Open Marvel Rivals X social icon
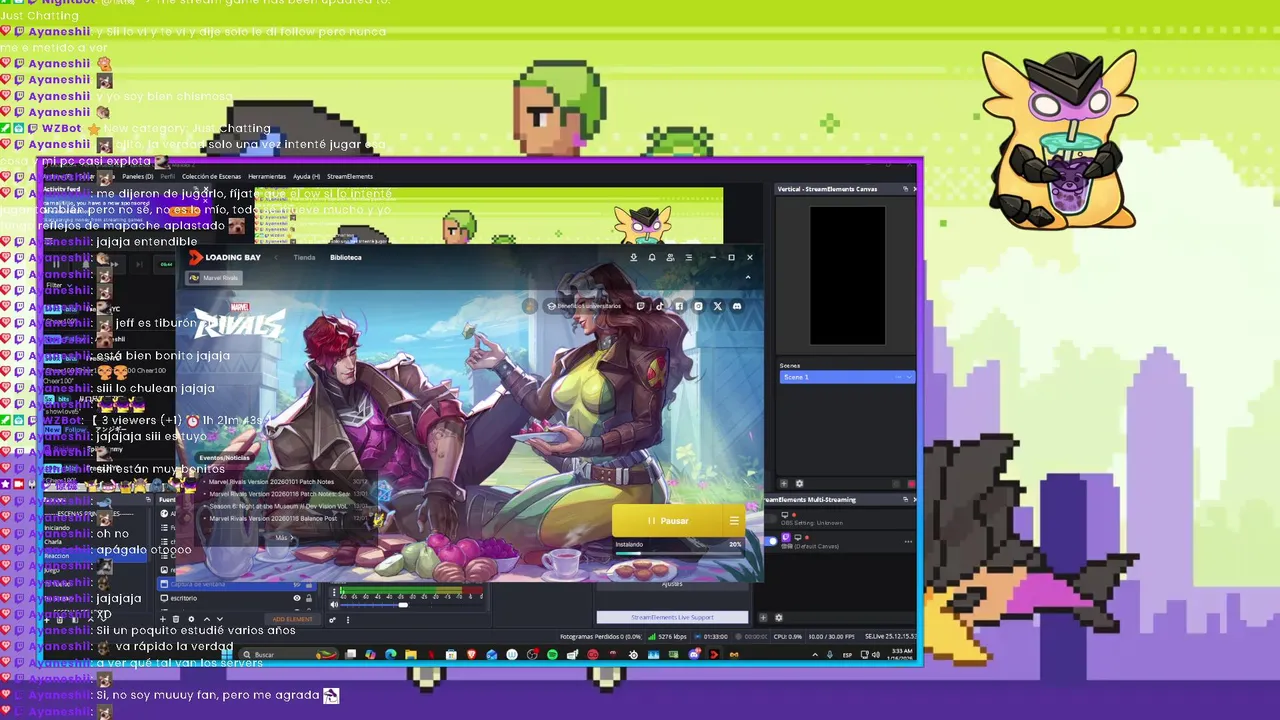Viewport: 1280px width, 720px height. tap(717, 306)
